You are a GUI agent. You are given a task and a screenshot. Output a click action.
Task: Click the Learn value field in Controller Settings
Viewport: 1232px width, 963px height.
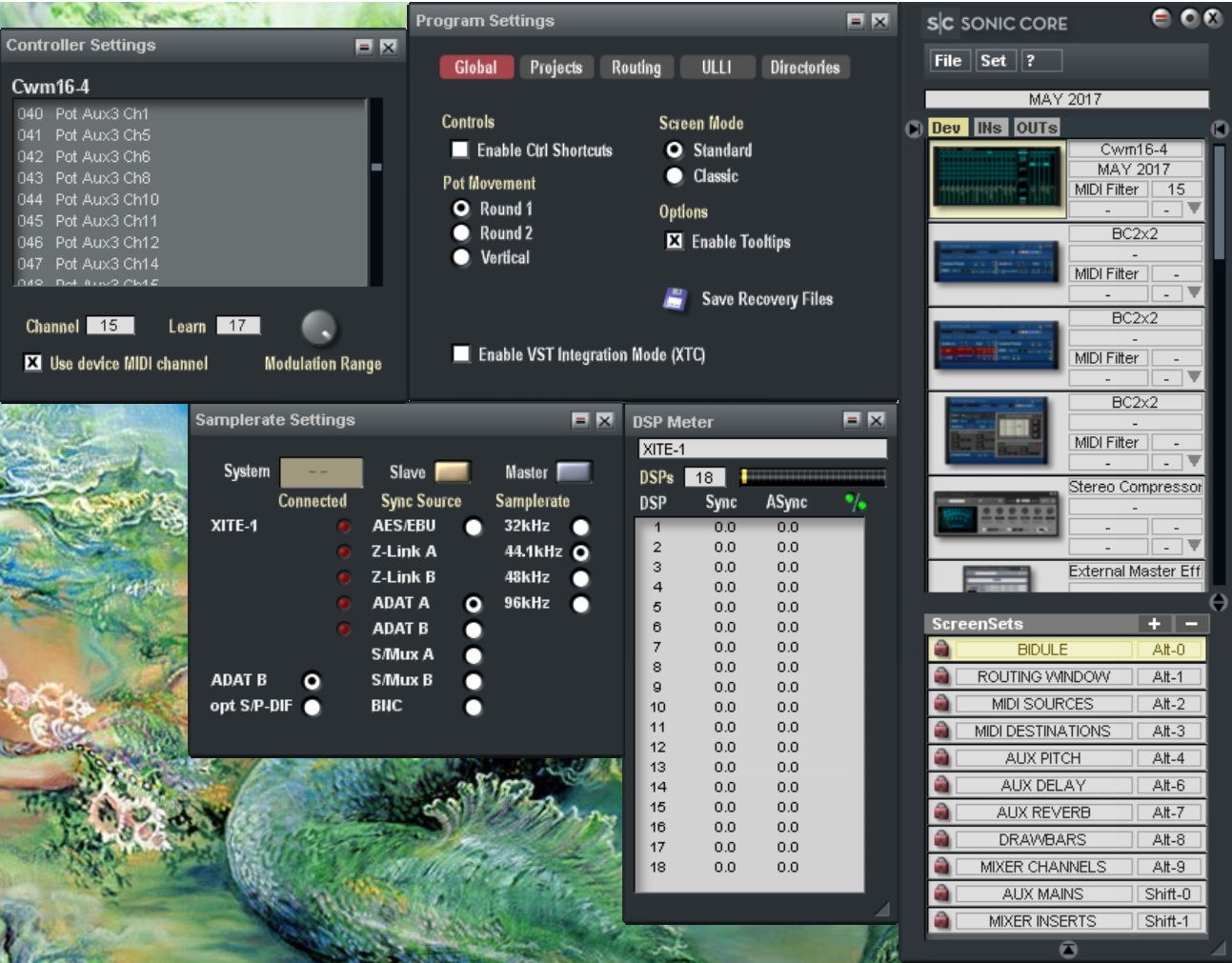[237, 326]
